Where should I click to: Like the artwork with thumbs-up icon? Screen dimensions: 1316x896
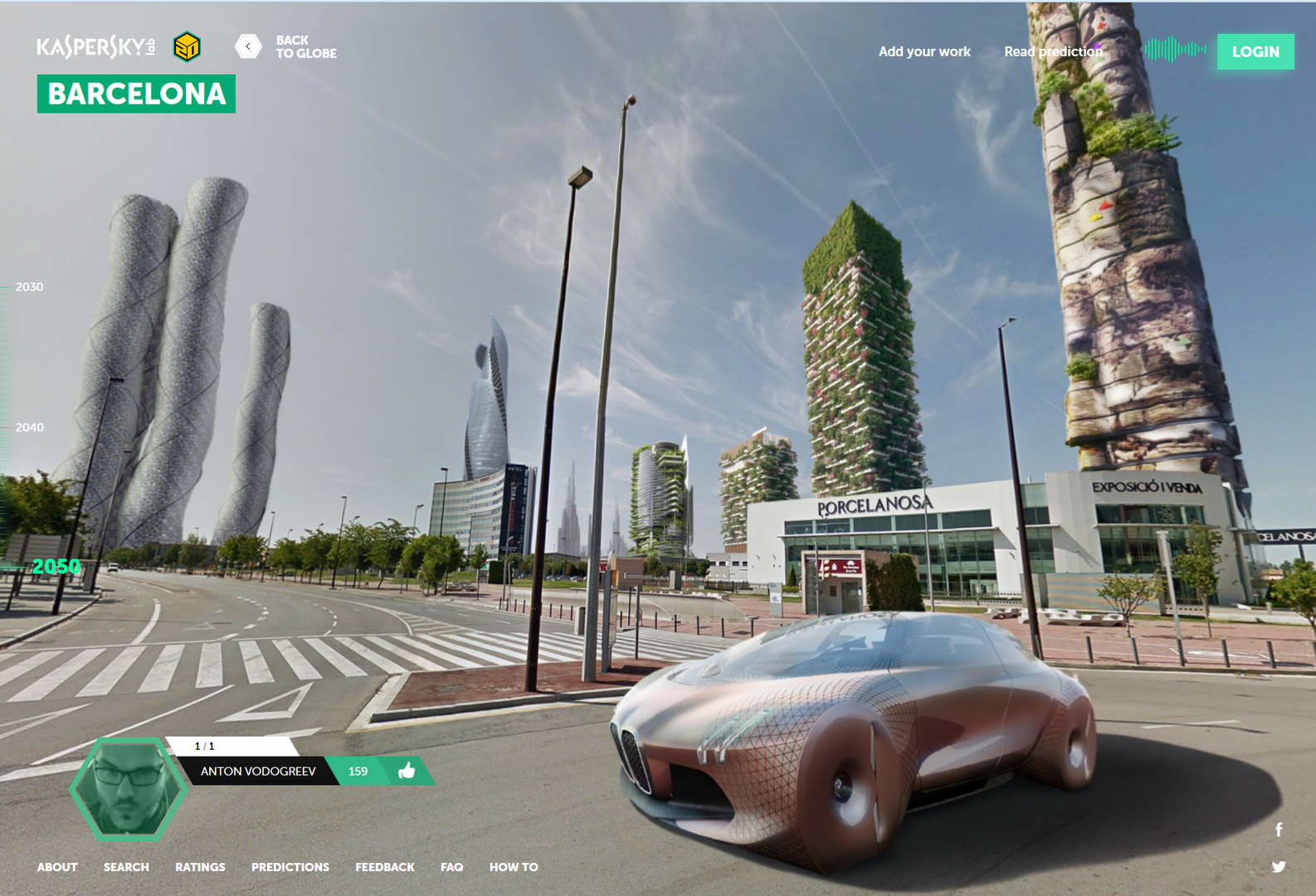[x=407, y=771]
